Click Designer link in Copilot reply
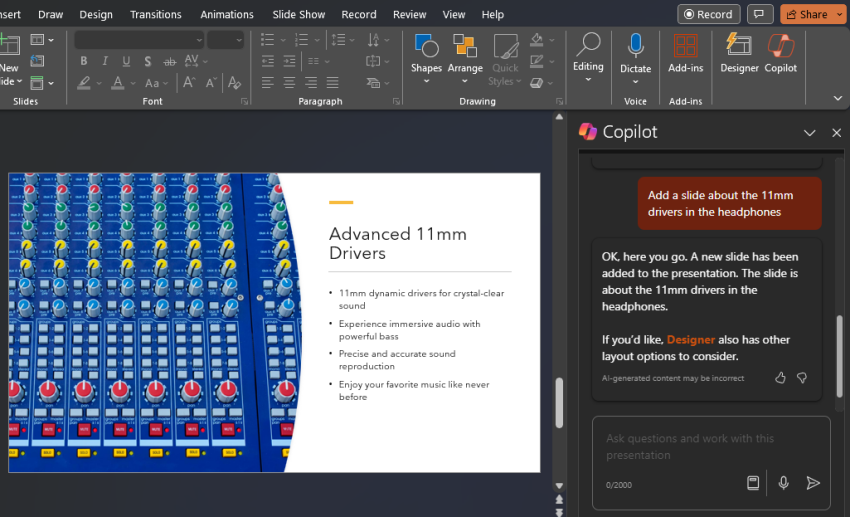This screenshot has height=517, width=850. [x=691, y=340]
